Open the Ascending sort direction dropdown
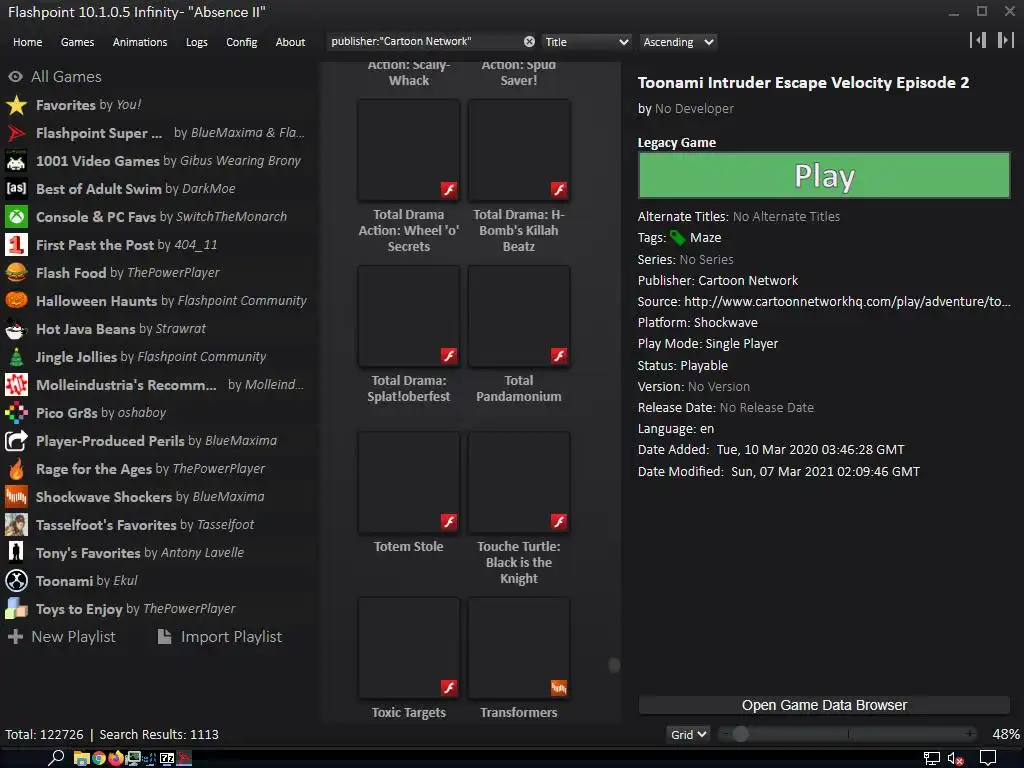 (678, 42)
